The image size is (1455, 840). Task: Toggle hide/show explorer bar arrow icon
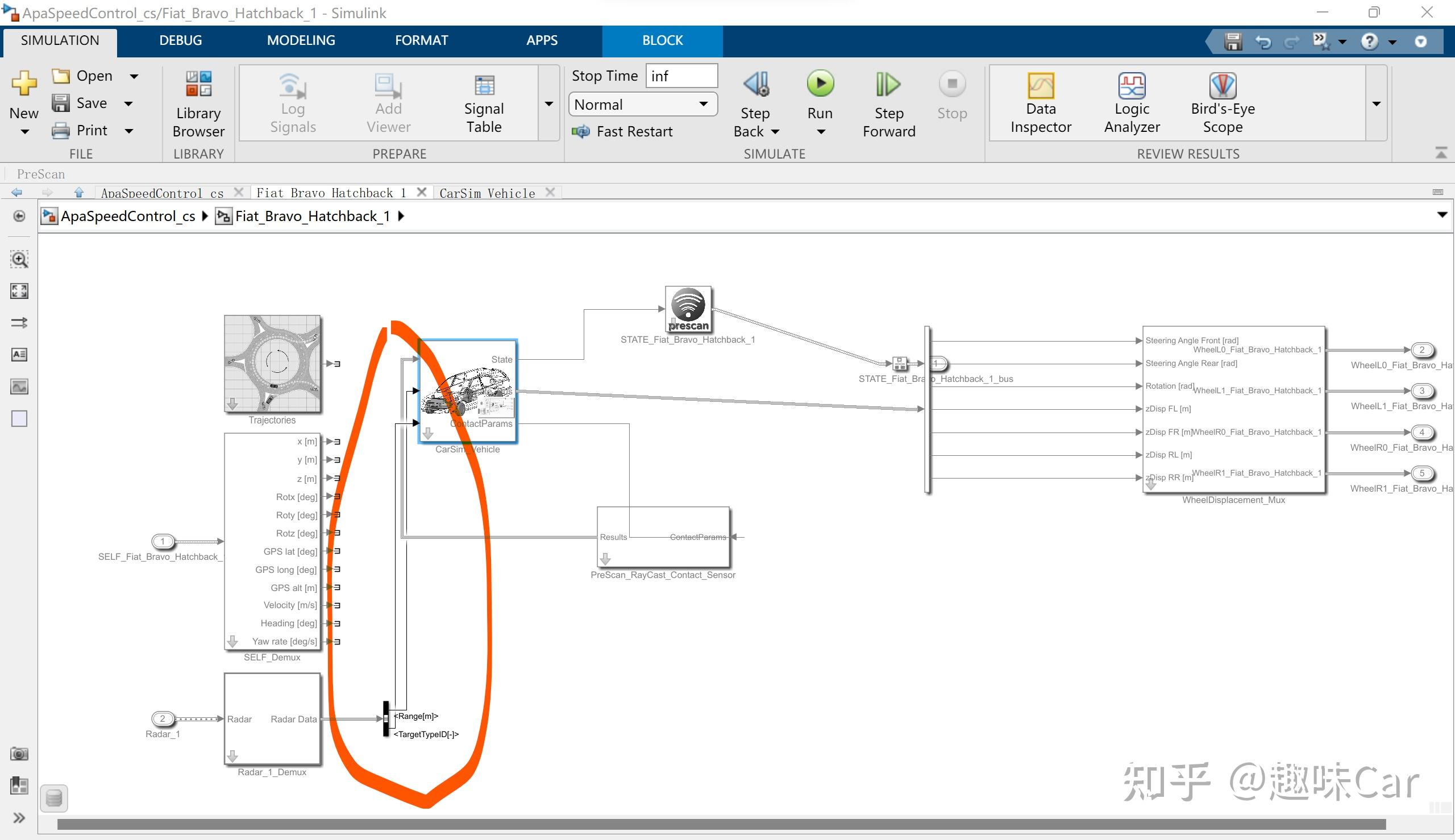(19, 216)
